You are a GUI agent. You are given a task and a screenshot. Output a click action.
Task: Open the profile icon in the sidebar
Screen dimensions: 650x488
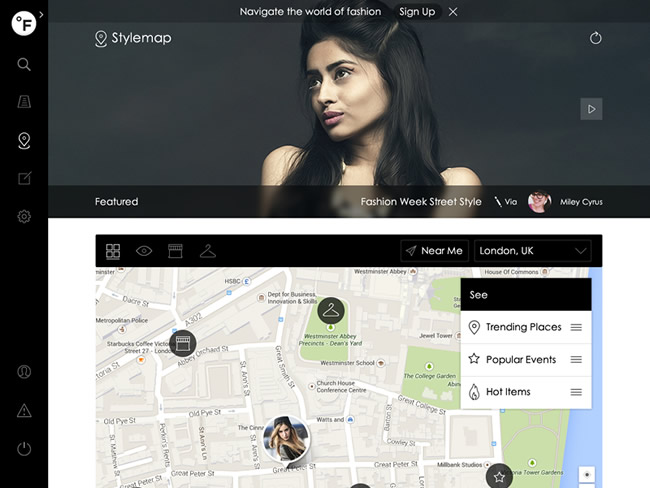(24, 371)
